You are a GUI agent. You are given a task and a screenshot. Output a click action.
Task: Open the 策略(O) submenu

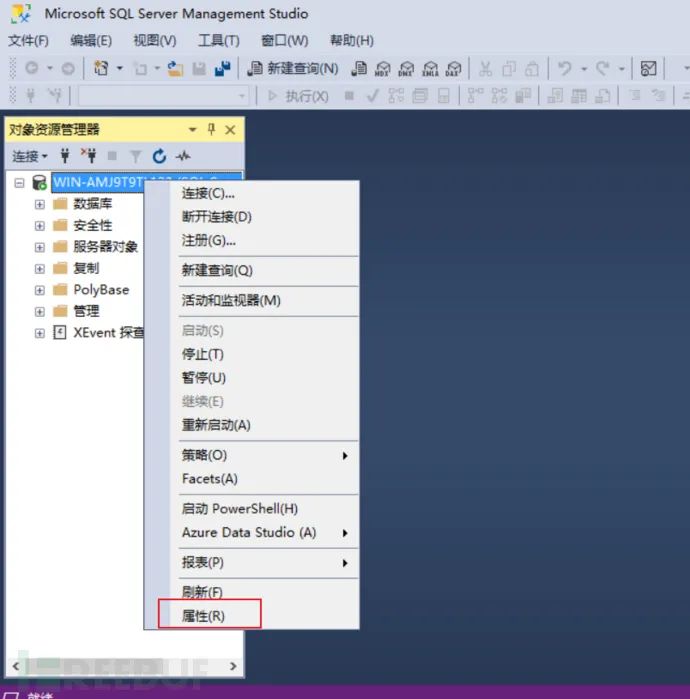click(x=252, y=455)
